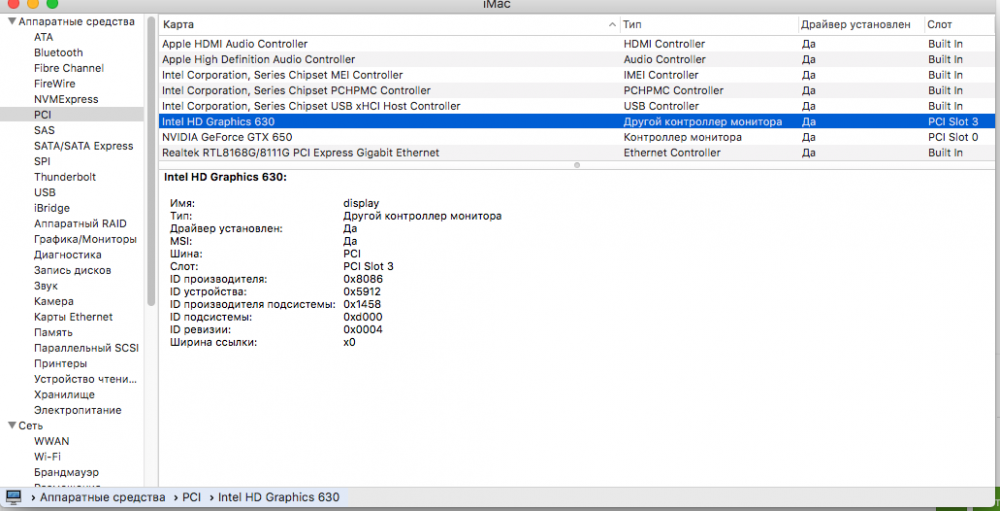Select Thunderbolt in the sidebar
This screenshot has width=1000, height=511.
pos(65,177)
